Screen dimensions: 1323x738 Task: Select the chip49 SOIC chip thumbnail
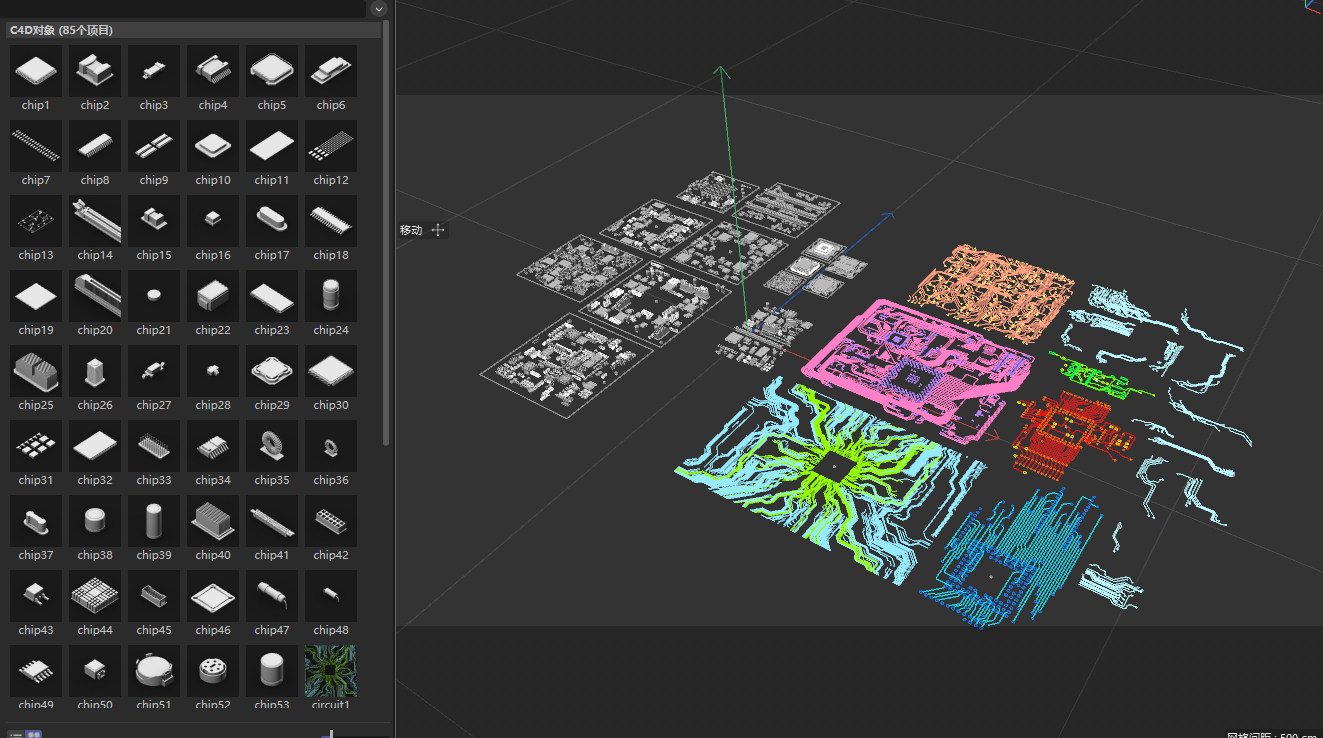[36, 671]
